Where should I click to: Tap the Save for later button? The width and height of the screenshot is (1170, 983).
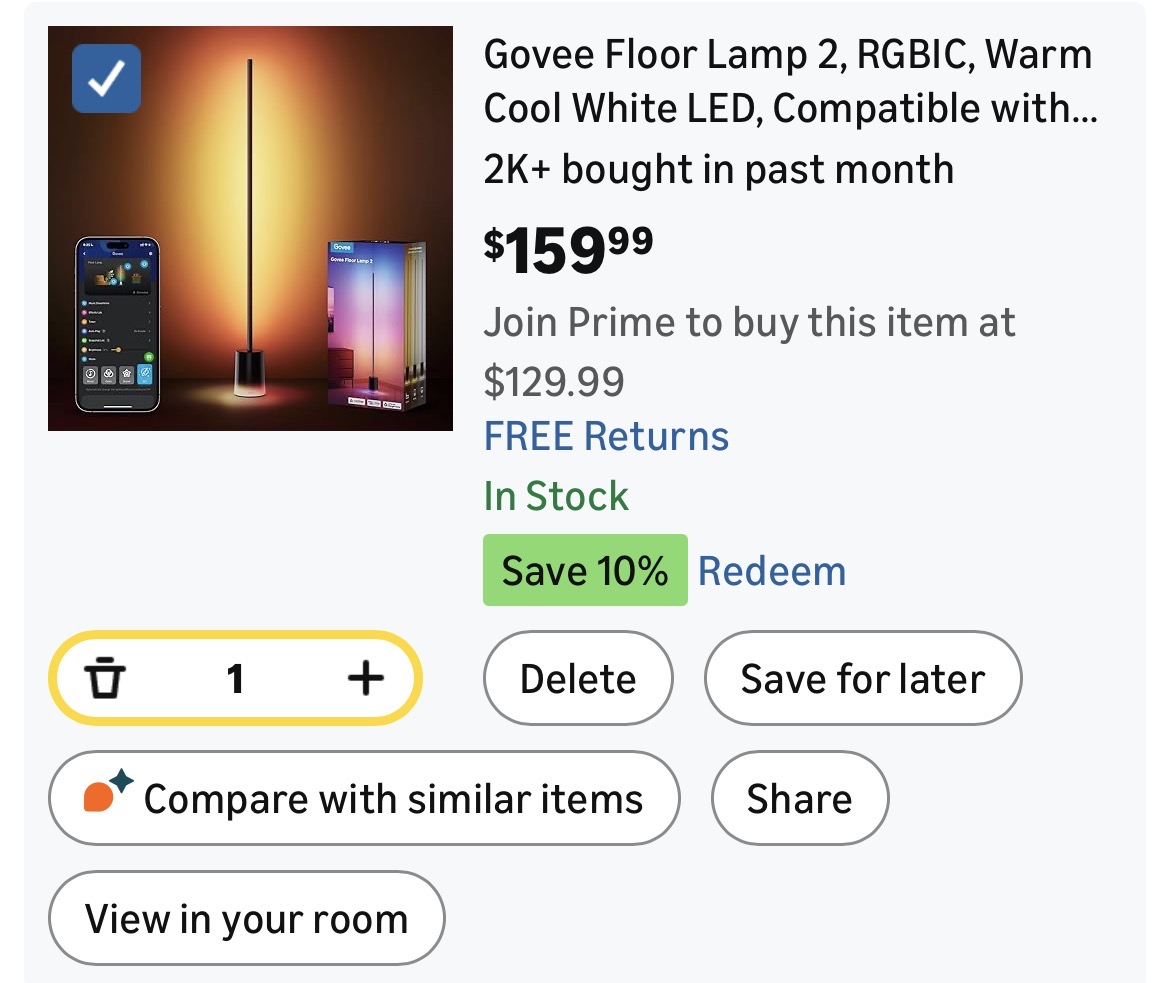tap(862, 679)
